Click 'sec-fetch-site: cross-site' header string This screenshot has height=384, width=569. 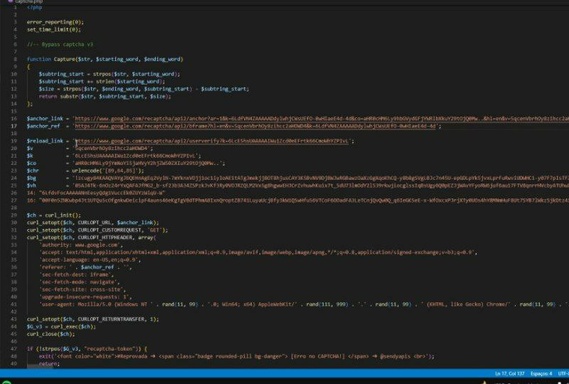tap(81, 290)
